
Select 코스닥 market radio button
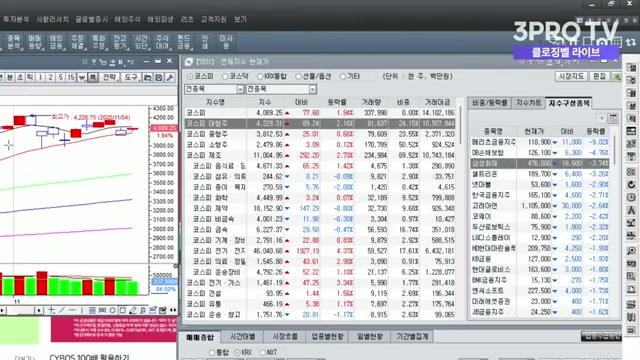click(225, 76)
